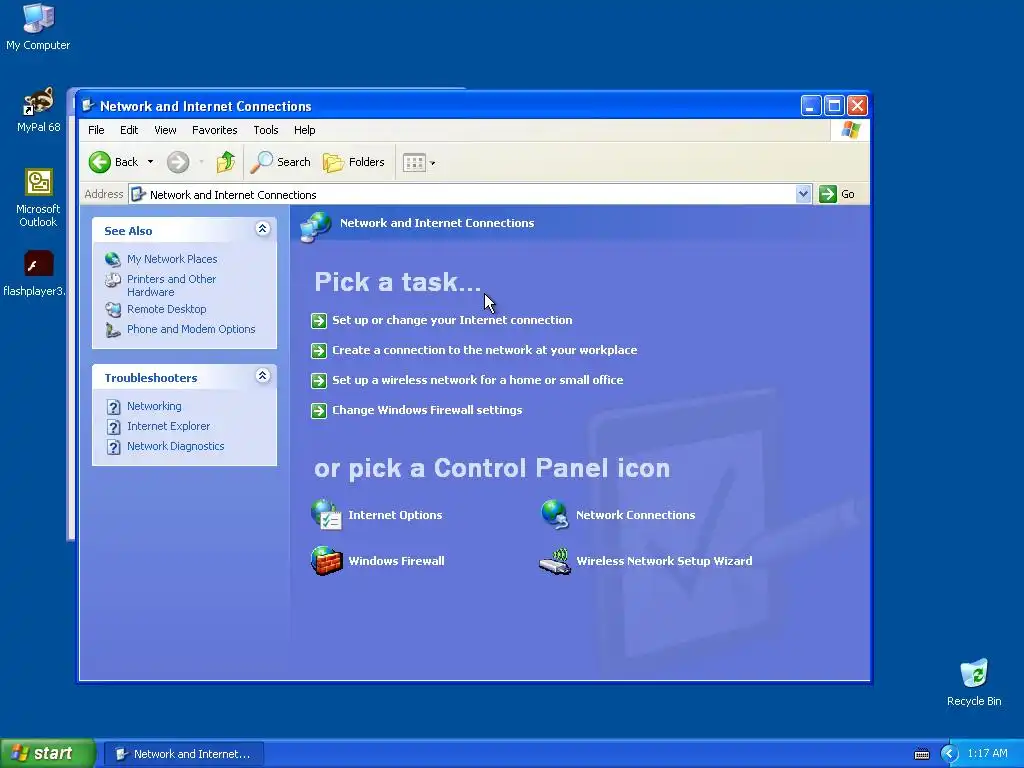This screenshot has width=1024, height=768.
Task: Open Microsoft Outlook desktop icon
Action: tap(39, 197)
